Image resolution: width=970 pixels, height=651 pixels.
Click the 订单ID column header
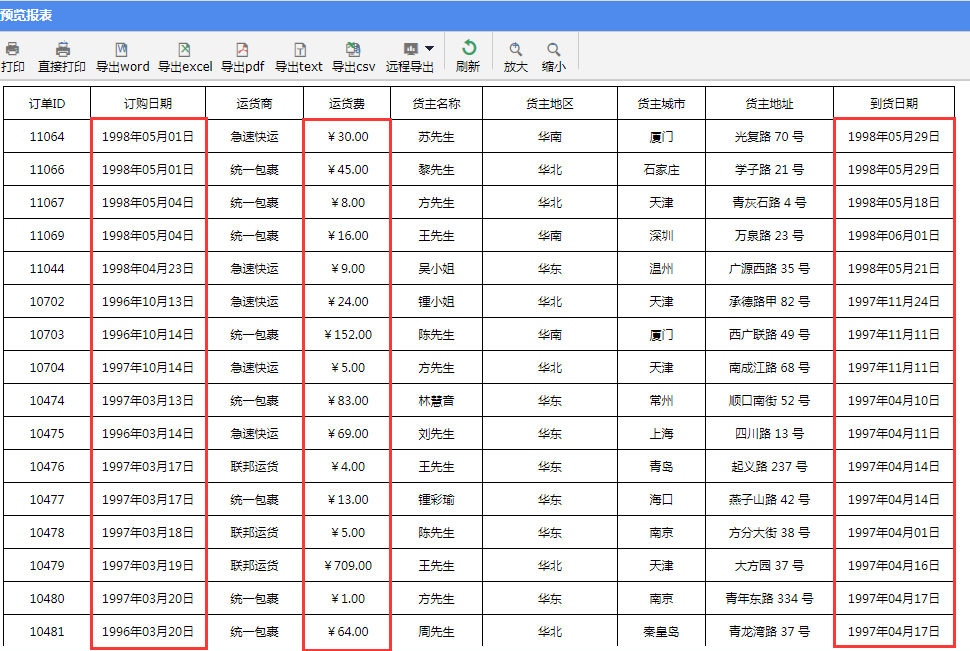click(x=47, y=104)
